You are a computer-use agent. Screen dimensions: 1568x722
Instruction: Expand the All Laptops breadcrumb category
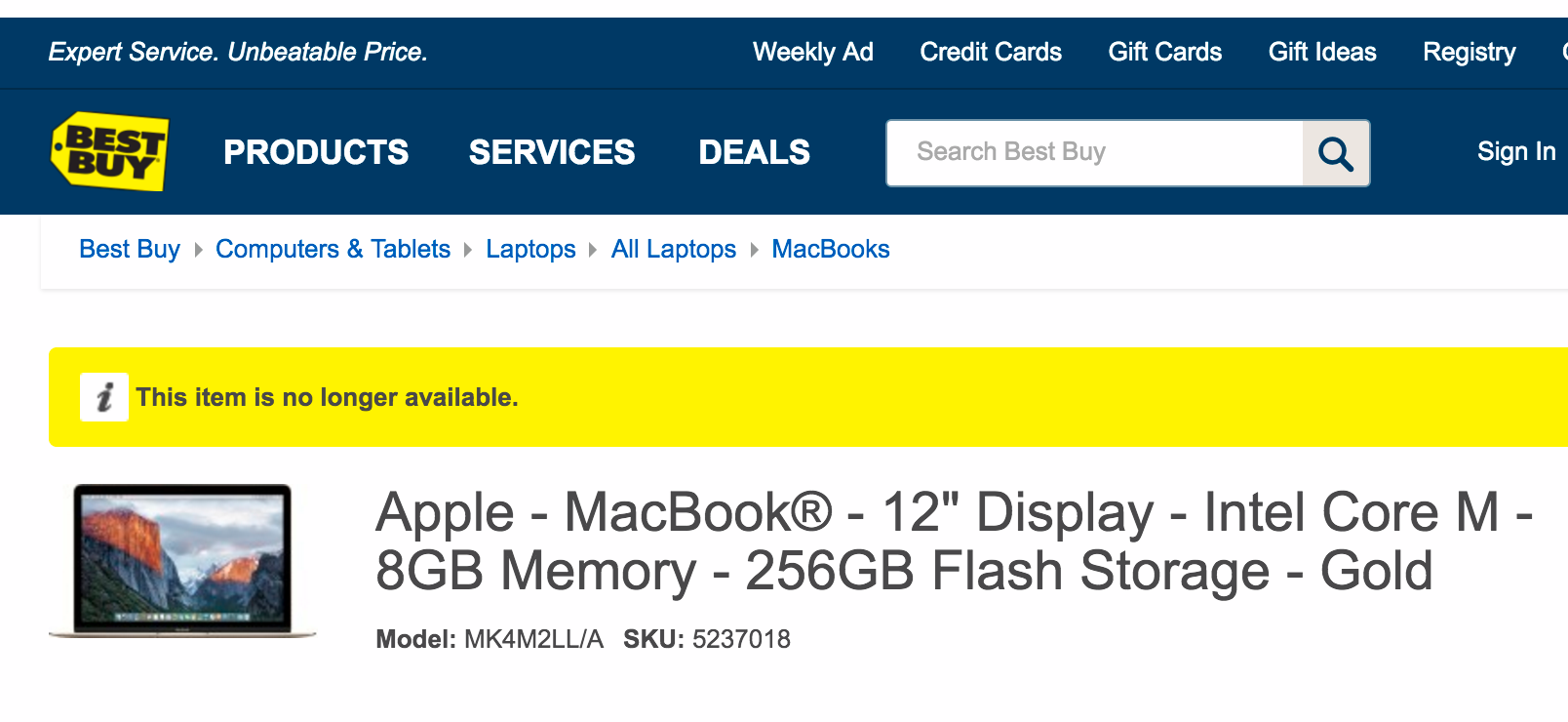click(x=673, y=250)
